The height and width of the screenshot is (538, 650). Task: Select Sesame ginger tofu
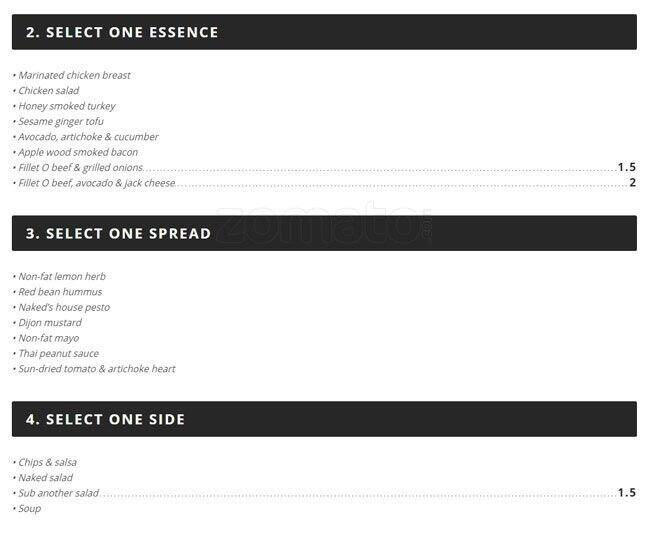60,122
